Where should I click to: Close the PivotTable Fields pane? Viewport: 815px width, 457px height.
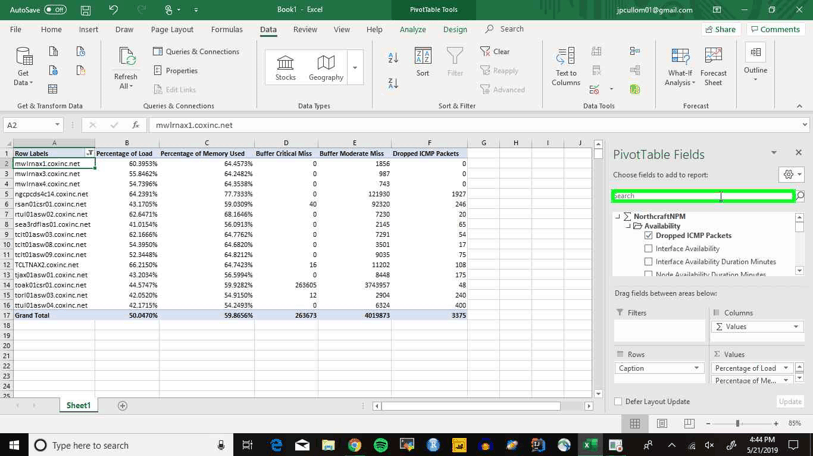tap(798, 152)
